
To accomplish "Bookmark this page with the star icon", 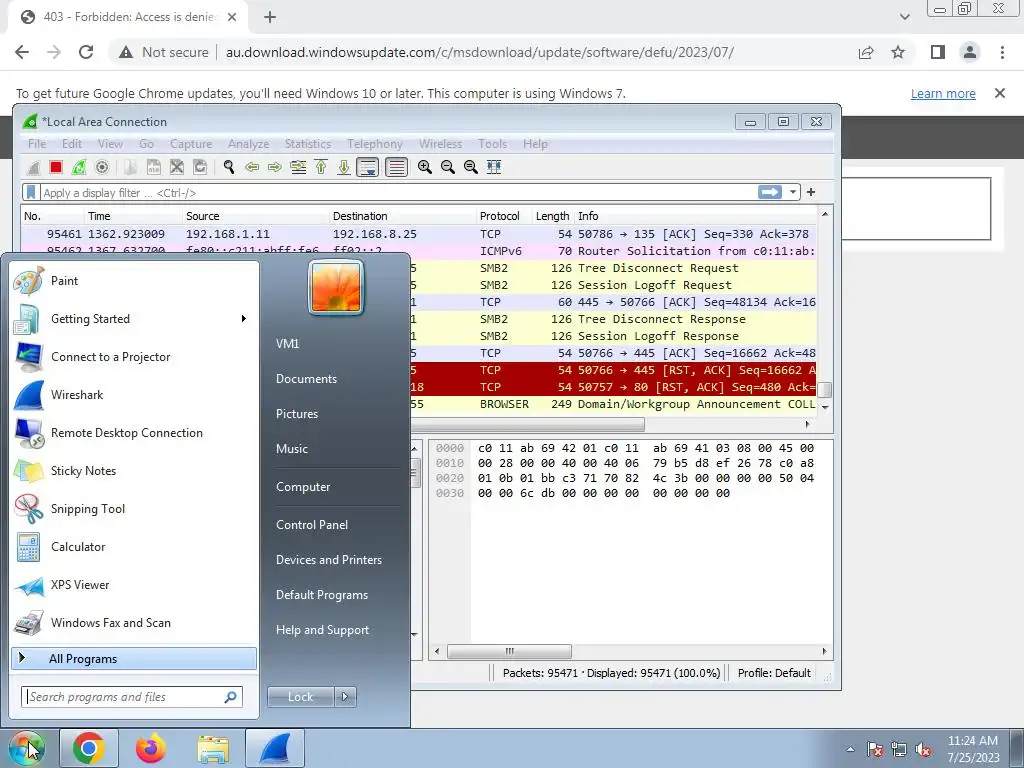I will pyautogui.click(x=898, y=52).
